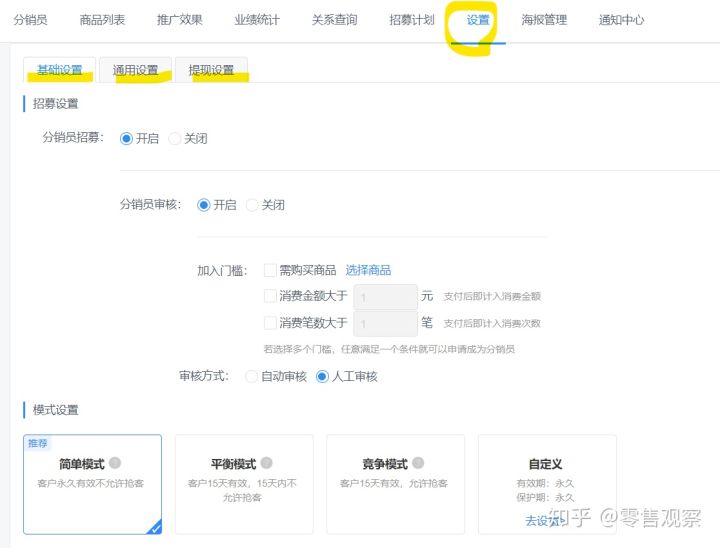720x548 pixels.
Task: Select 招募计划 tab
Action: pyautogui.click(x=412, y=20)
